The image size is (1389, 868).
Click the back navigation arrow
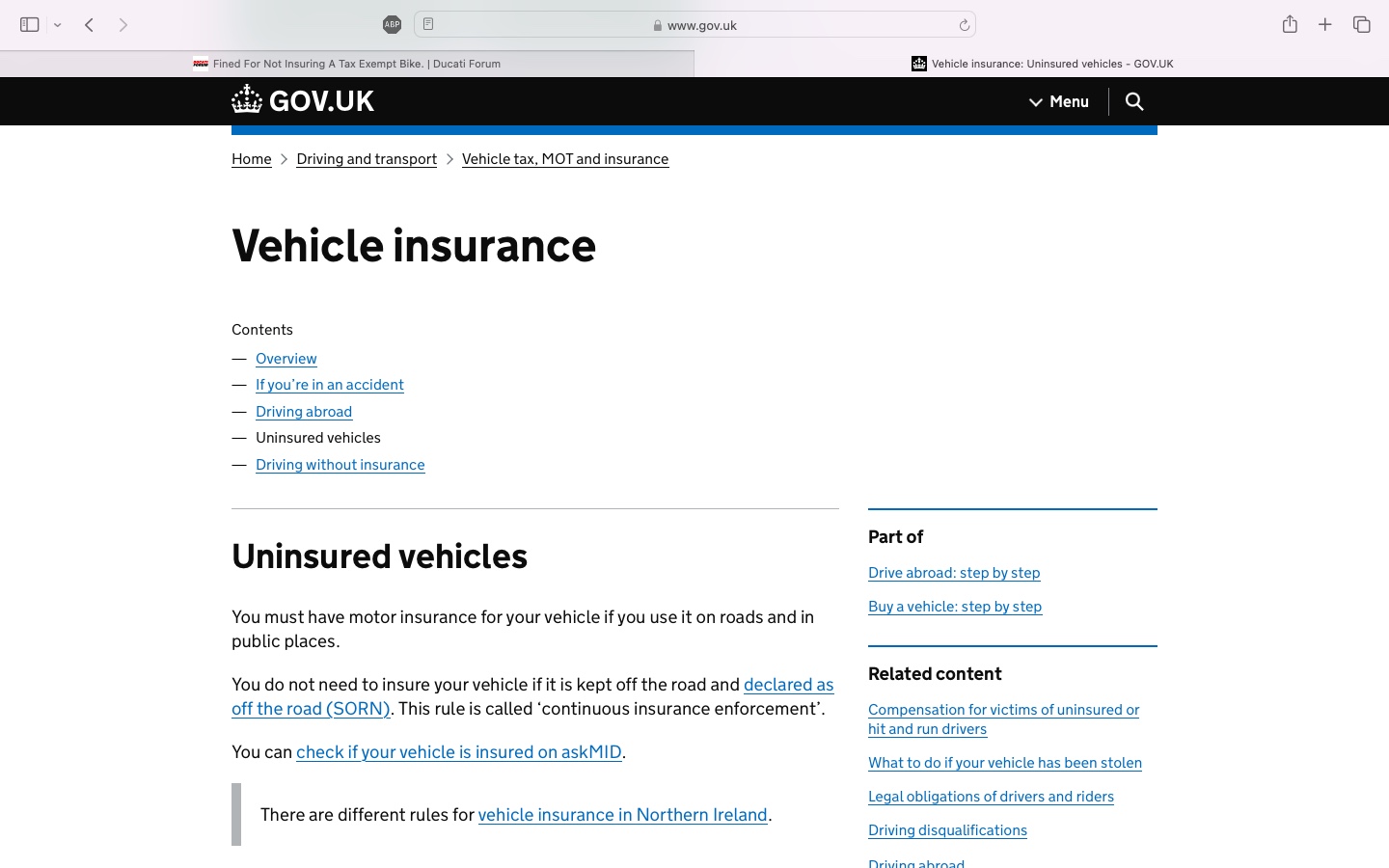click(x=89, y=25)
